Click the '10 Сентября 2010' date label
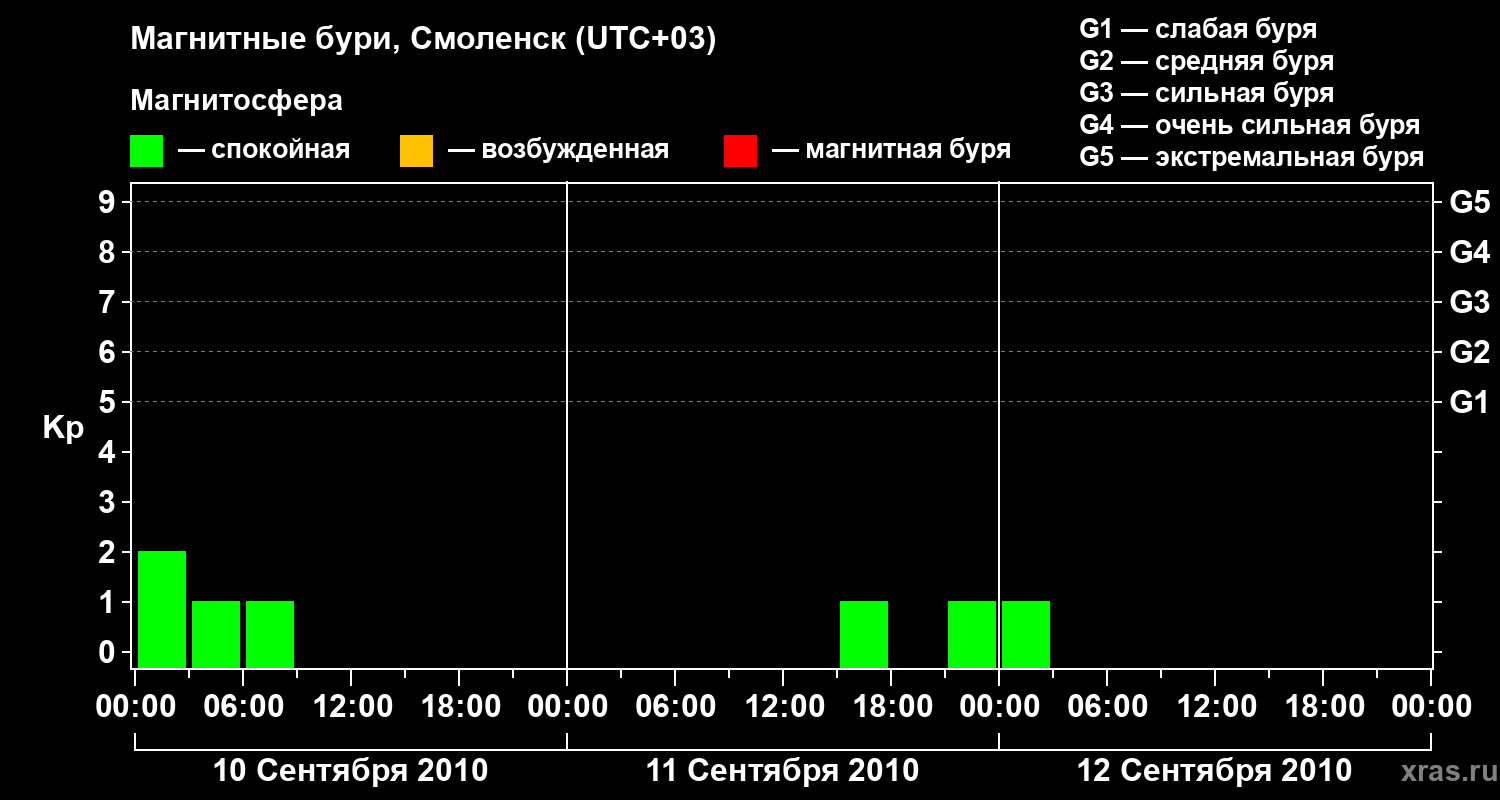The height and width of the screenshot is (800, 1500). pyautogui.click(x=351, y=771)
